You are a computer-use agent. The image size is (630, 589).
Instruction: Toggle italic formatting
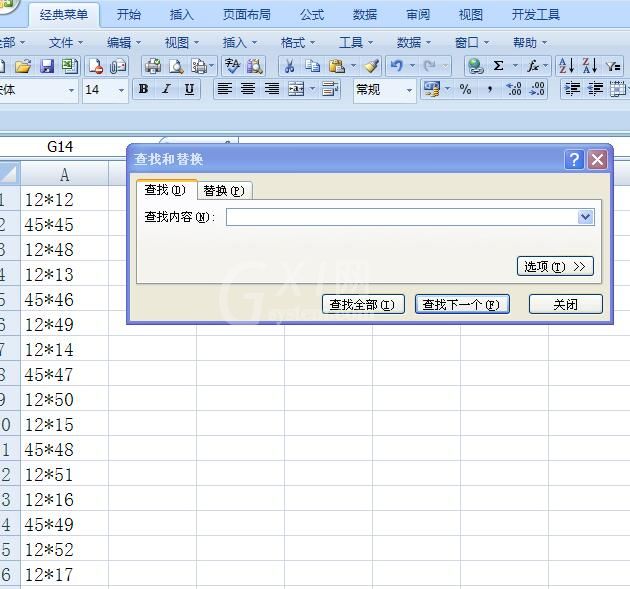(x=166, y=89)
